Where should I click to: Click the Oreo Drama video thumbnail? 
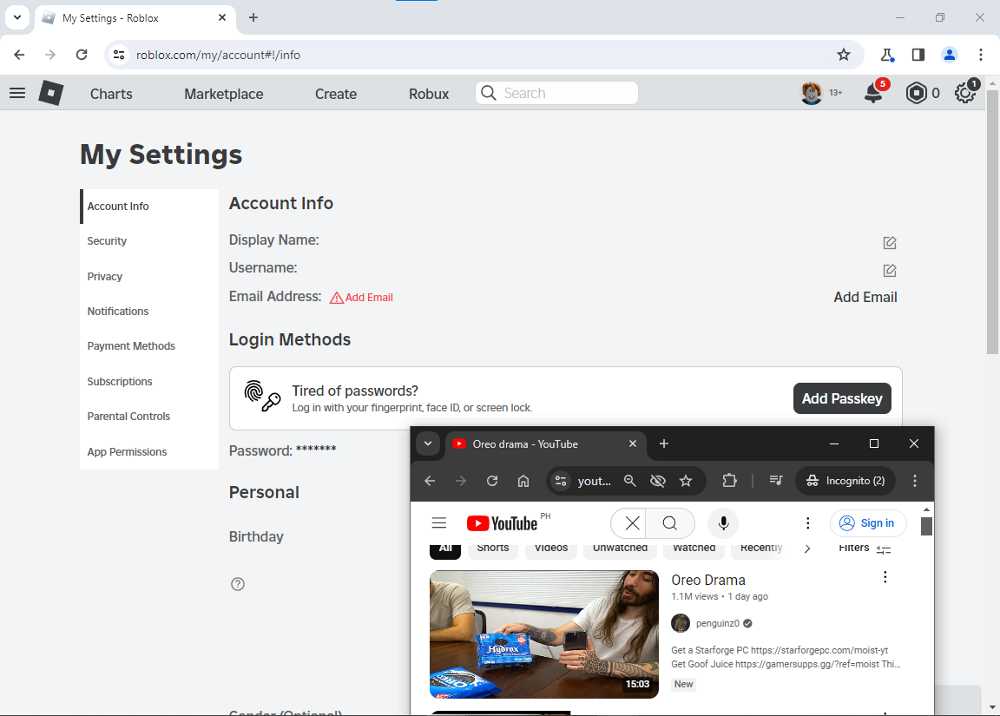click(x=544, y=633)
